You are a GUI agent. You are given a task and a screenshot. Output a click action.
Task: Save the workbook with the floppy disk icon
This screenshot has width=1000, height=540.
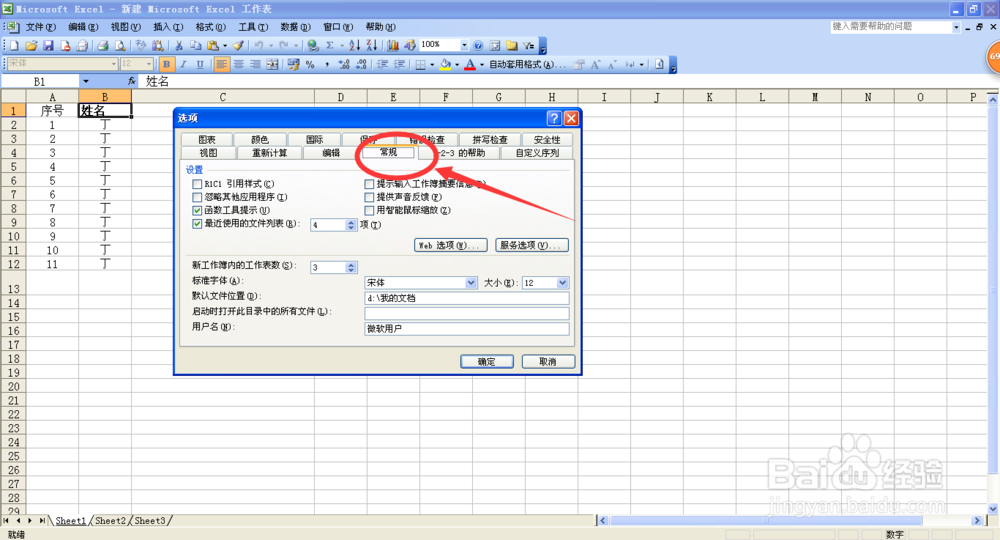48,45
